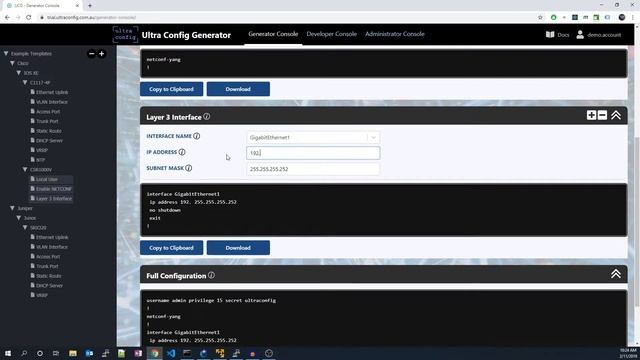
Task: Collapse the Cisco tree node
Action: 12,63
